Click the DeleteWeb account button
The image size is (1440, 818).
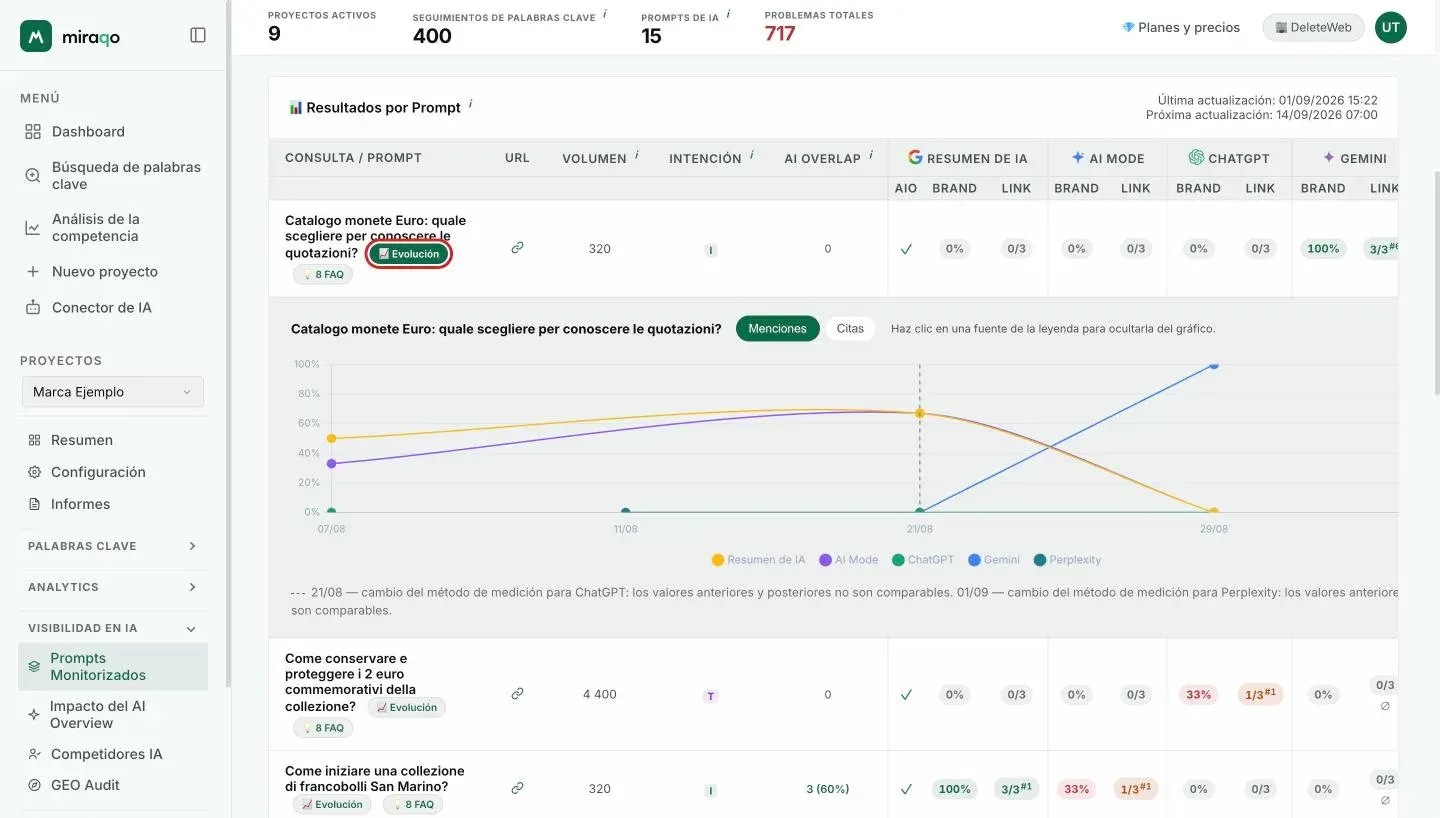pos(1313,27)
